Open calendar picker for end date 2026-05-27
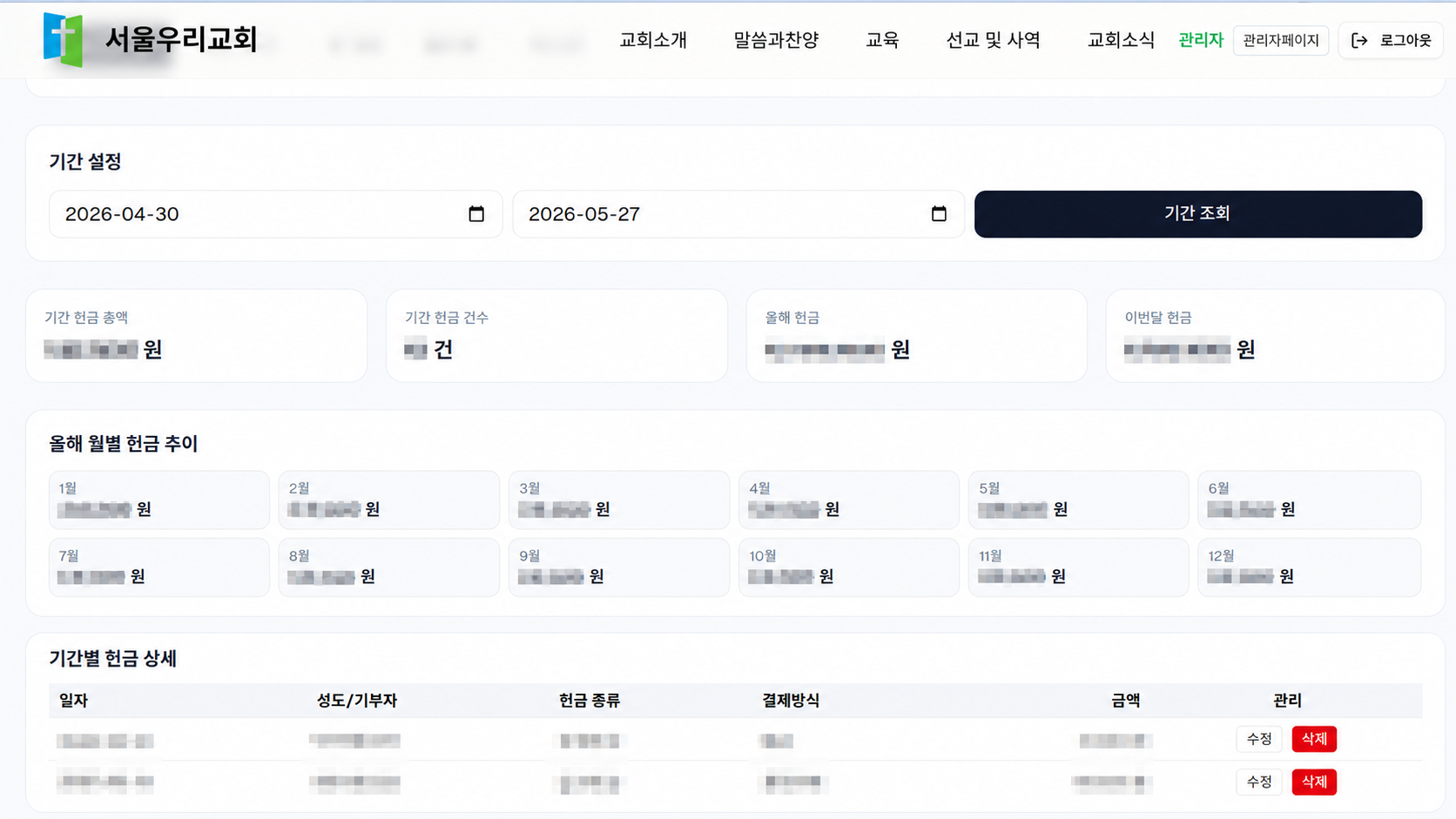This screenshot has height=819, width=1456. 939,214
